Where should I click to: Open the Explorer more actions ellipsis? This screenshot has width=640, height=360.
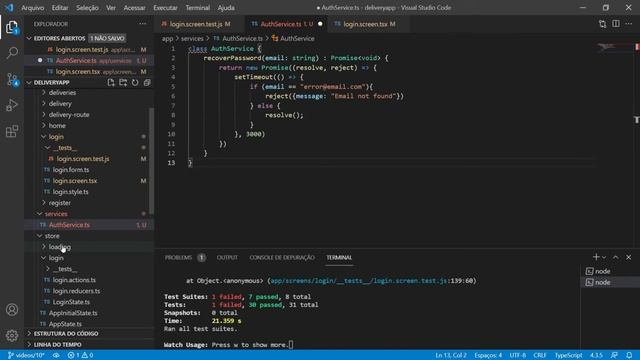coord(142,24)
